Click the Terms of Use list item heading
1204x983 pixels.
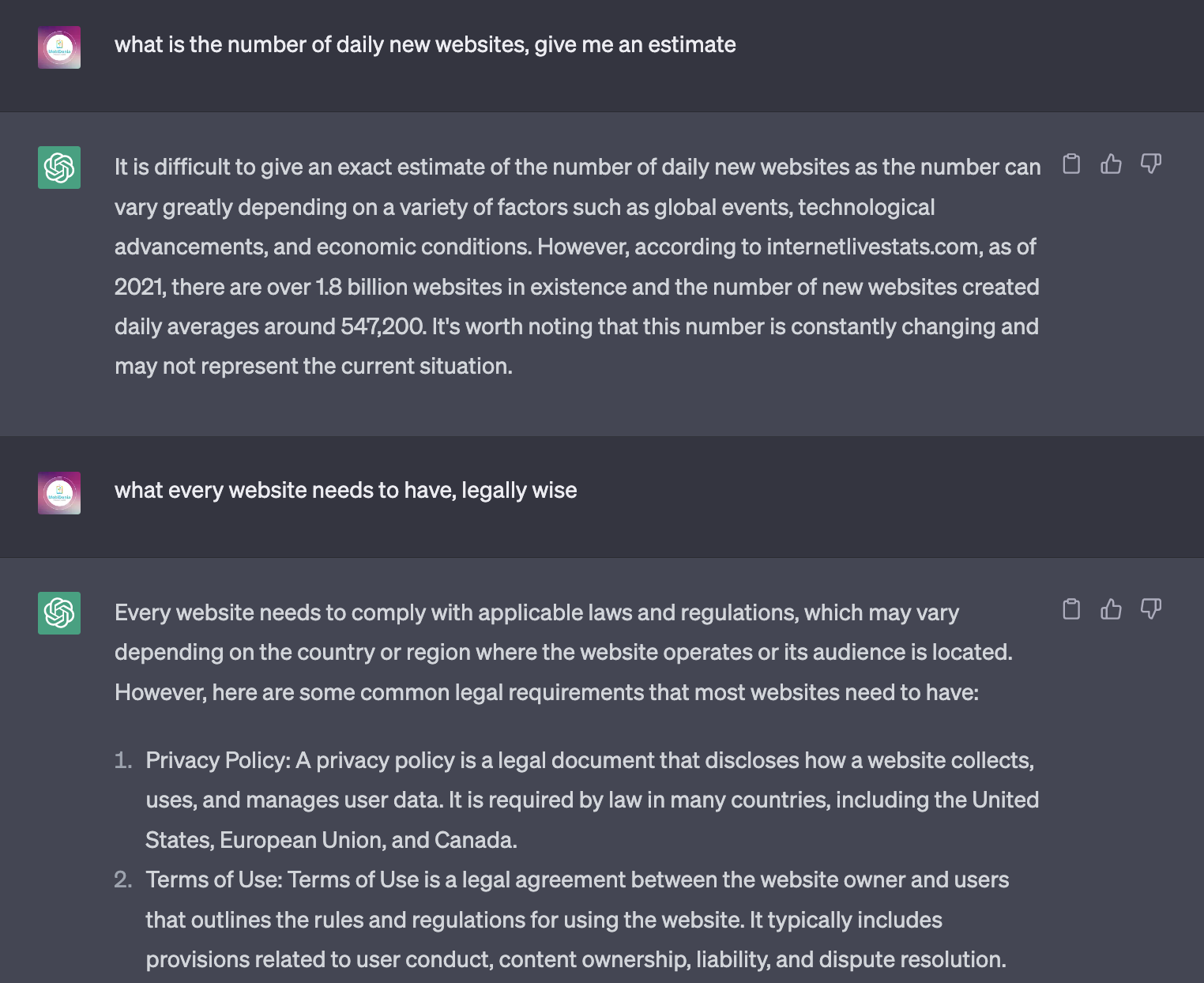(214, 880)
